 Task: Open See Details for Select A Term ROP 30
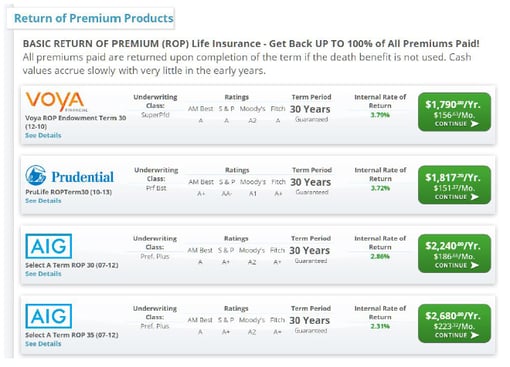[x=43, y=274]
